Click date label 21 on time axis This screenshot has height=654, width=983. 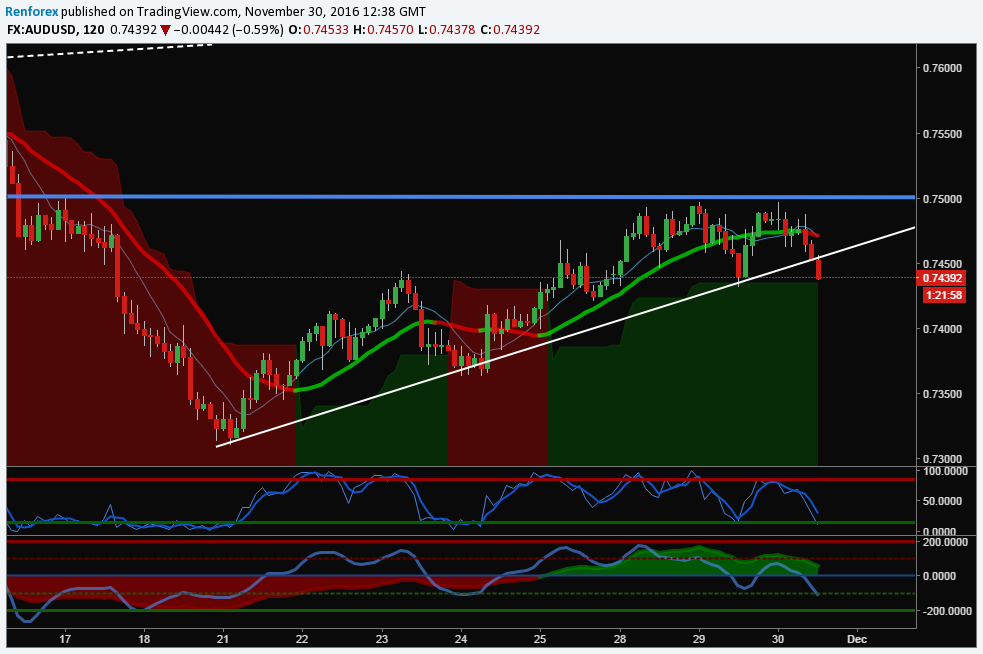coord(223,639)
